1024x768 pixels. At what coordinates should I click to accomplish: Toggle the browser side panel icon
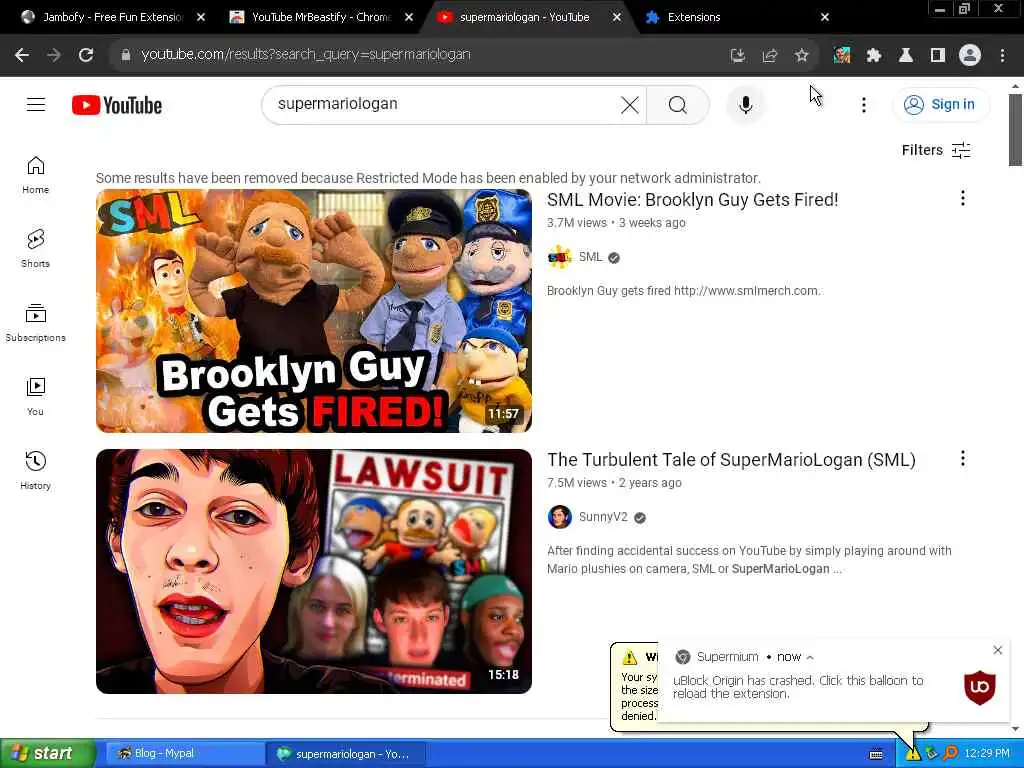[938, 56]
